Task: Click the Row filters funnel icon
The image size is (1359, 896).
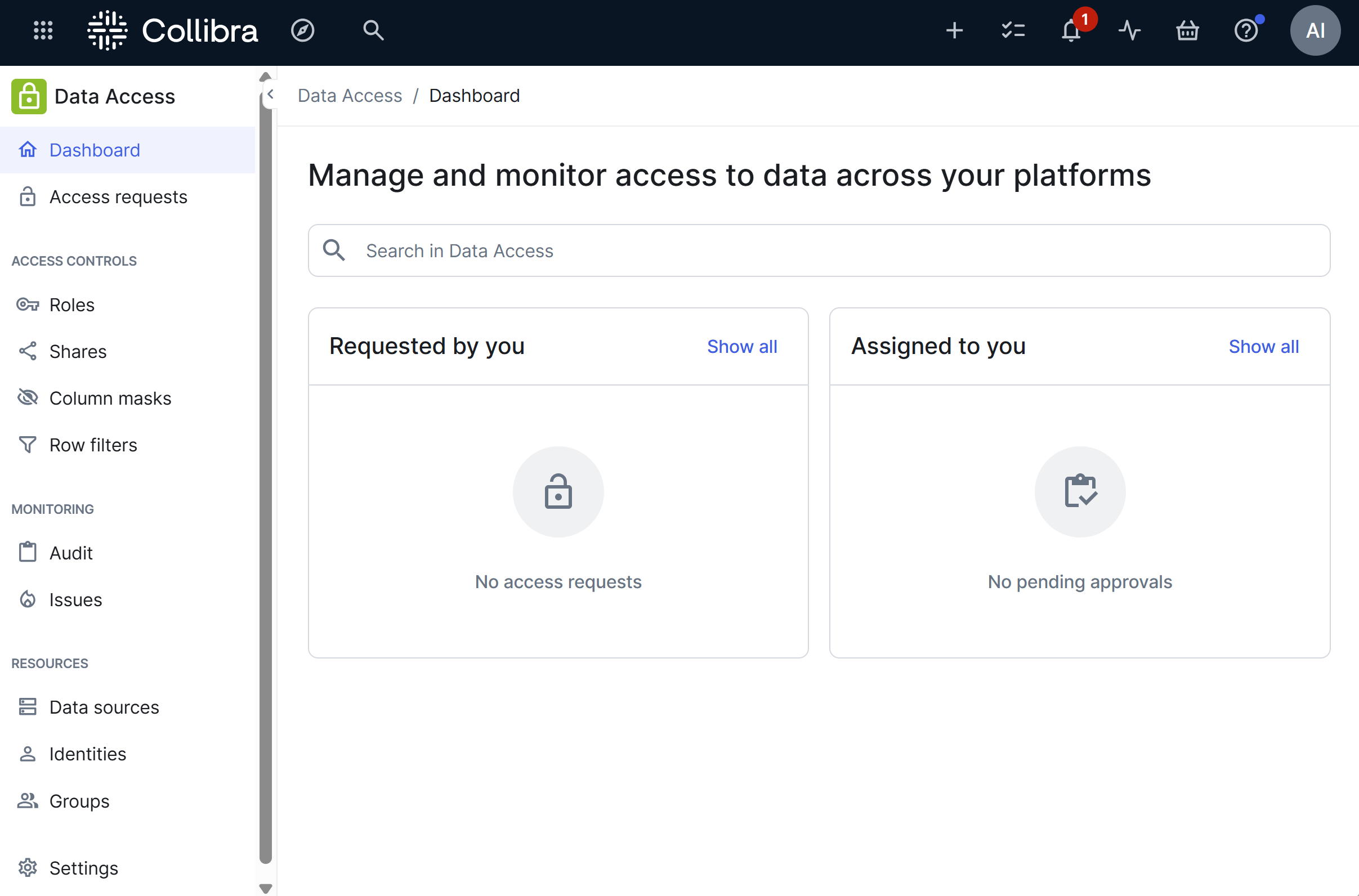Action: pyautogui.click(x=28, y=445)
